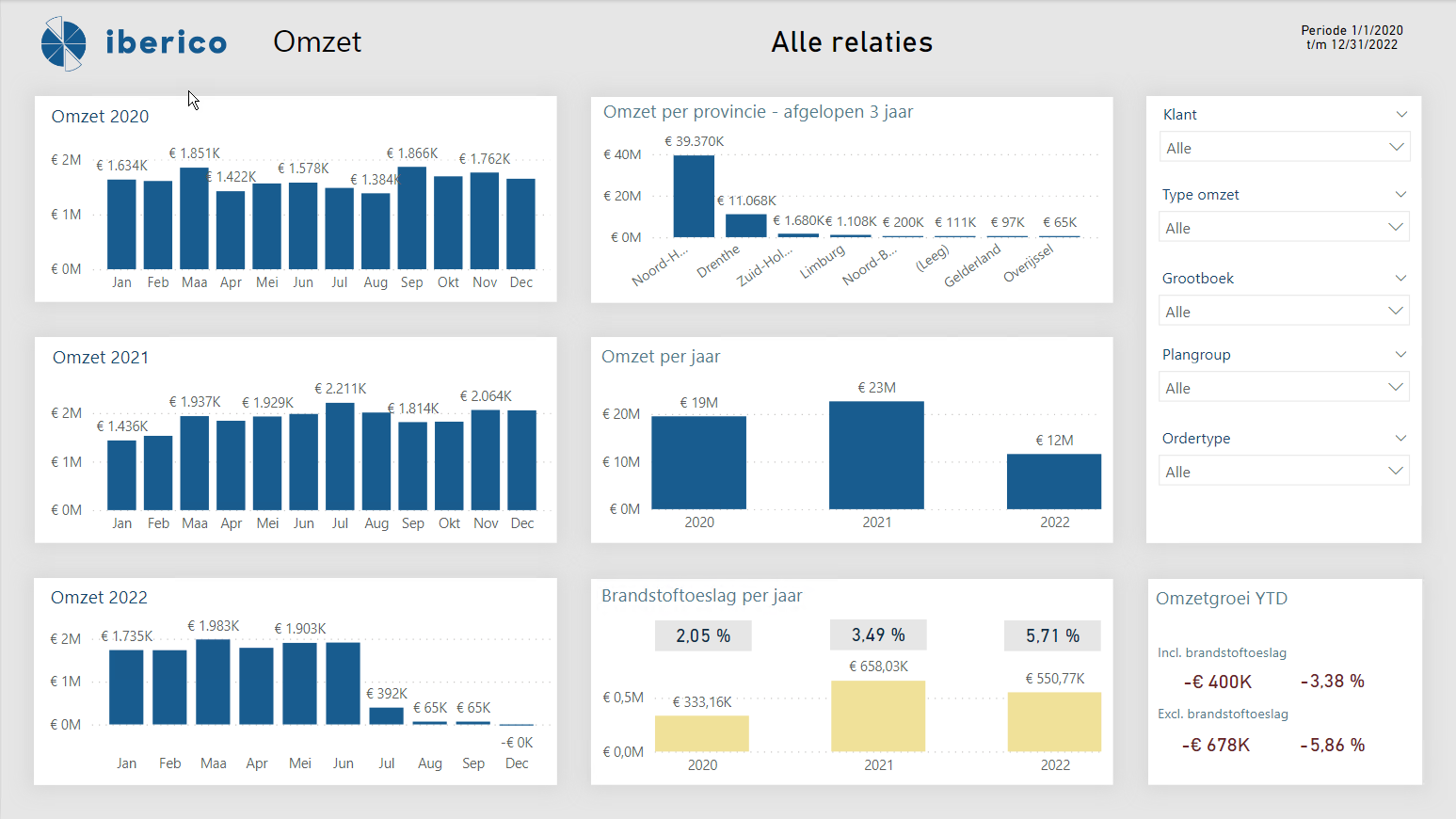
Task: Select the July bar in Omzet 2021
Action: (340, 457)
